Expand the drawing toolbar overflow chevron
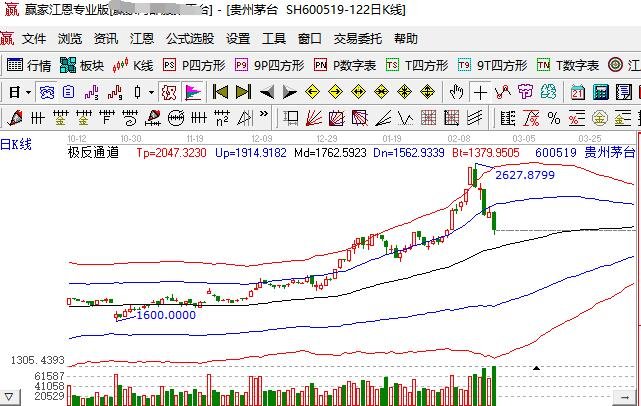This screenshot has width=641, height=406. pyautogui.click(x=264, y=114)
